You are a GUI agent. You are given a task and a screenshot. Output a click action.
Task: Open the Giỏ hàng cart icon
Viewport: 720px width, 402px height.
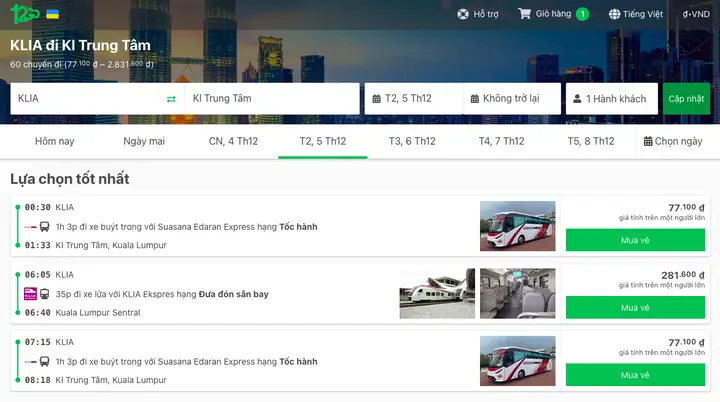pos(524,14)
